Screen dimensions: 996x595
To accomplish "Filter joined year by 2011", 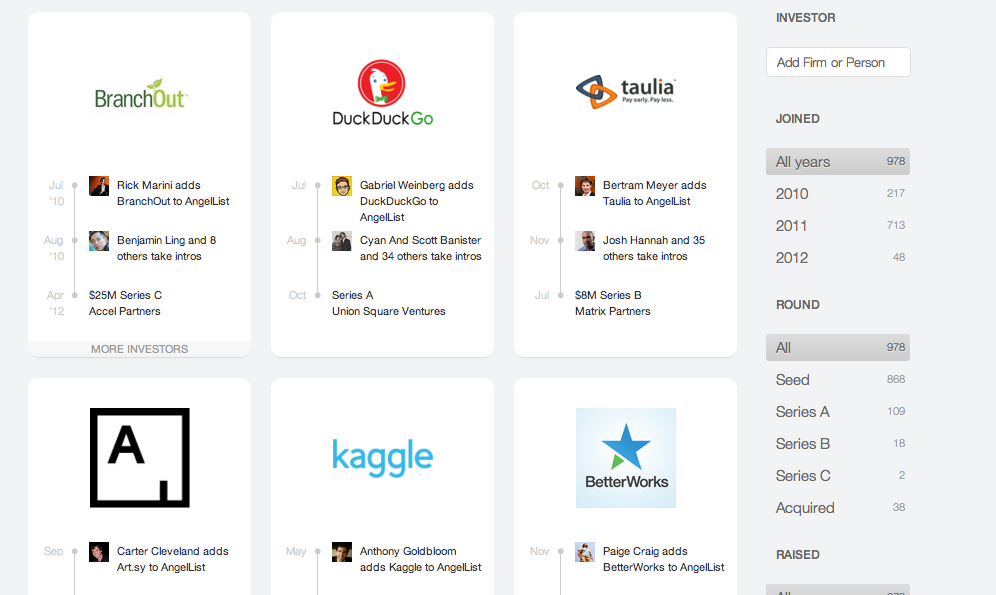I will coord(838,225).
